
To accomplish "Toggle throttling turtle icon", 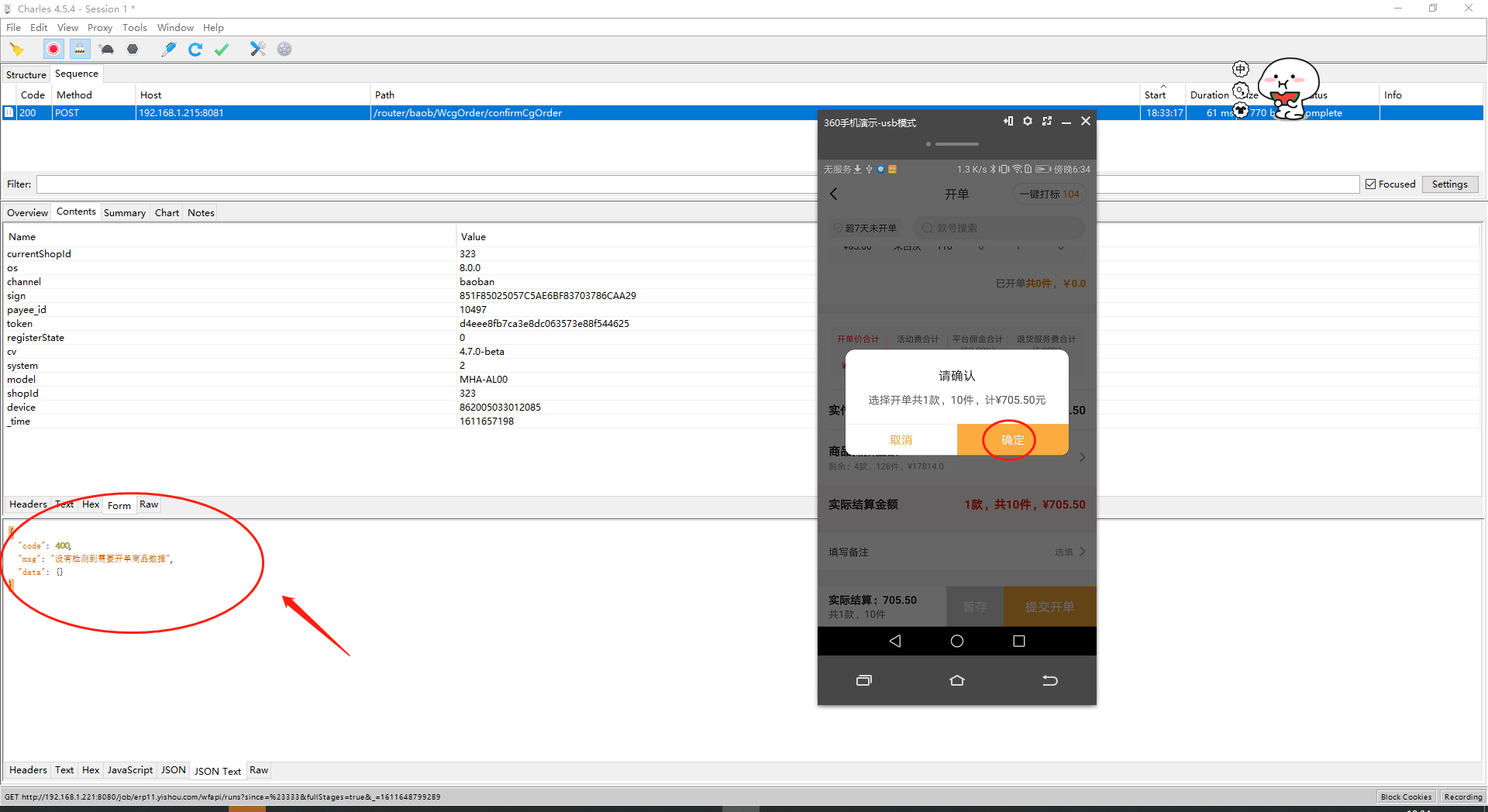I will click(x=107, y=50).
